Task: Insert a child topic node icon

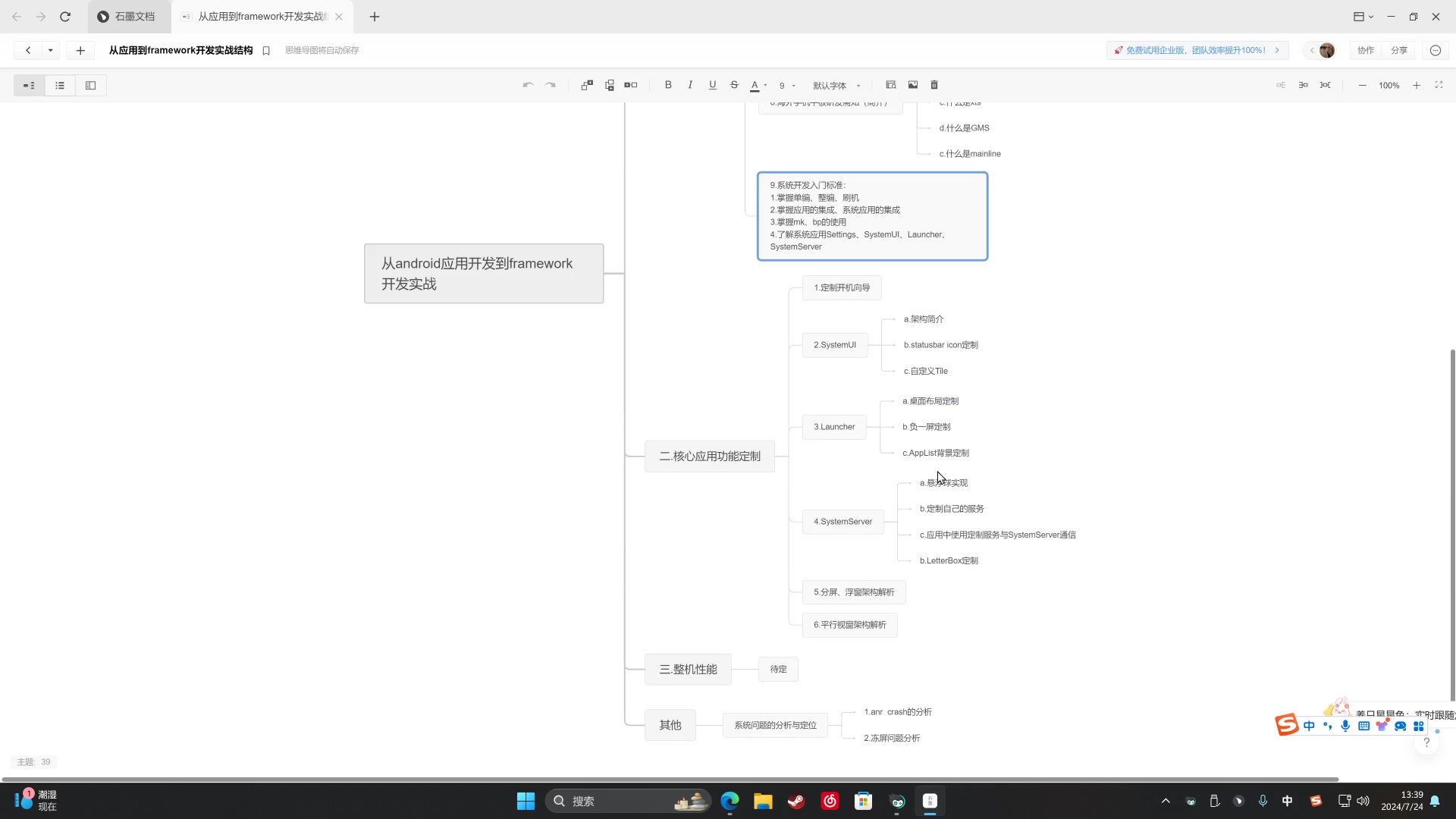Action: pyautogui.click(x=587, y=85)
